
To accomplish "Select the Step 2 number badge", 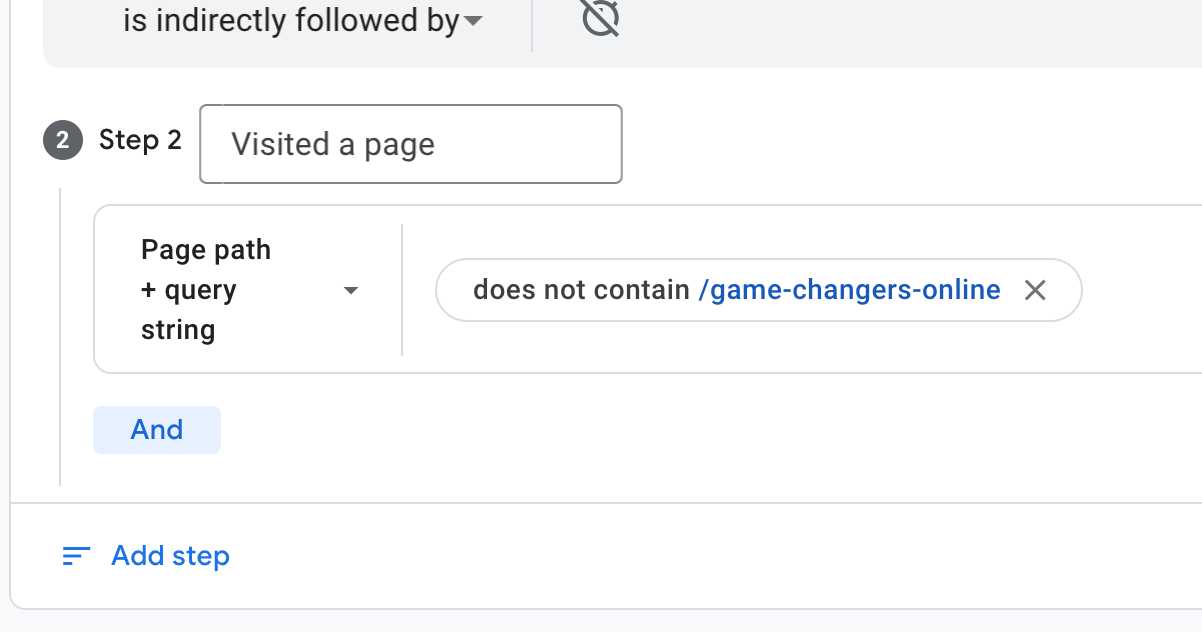I will [x=62, y=141].
